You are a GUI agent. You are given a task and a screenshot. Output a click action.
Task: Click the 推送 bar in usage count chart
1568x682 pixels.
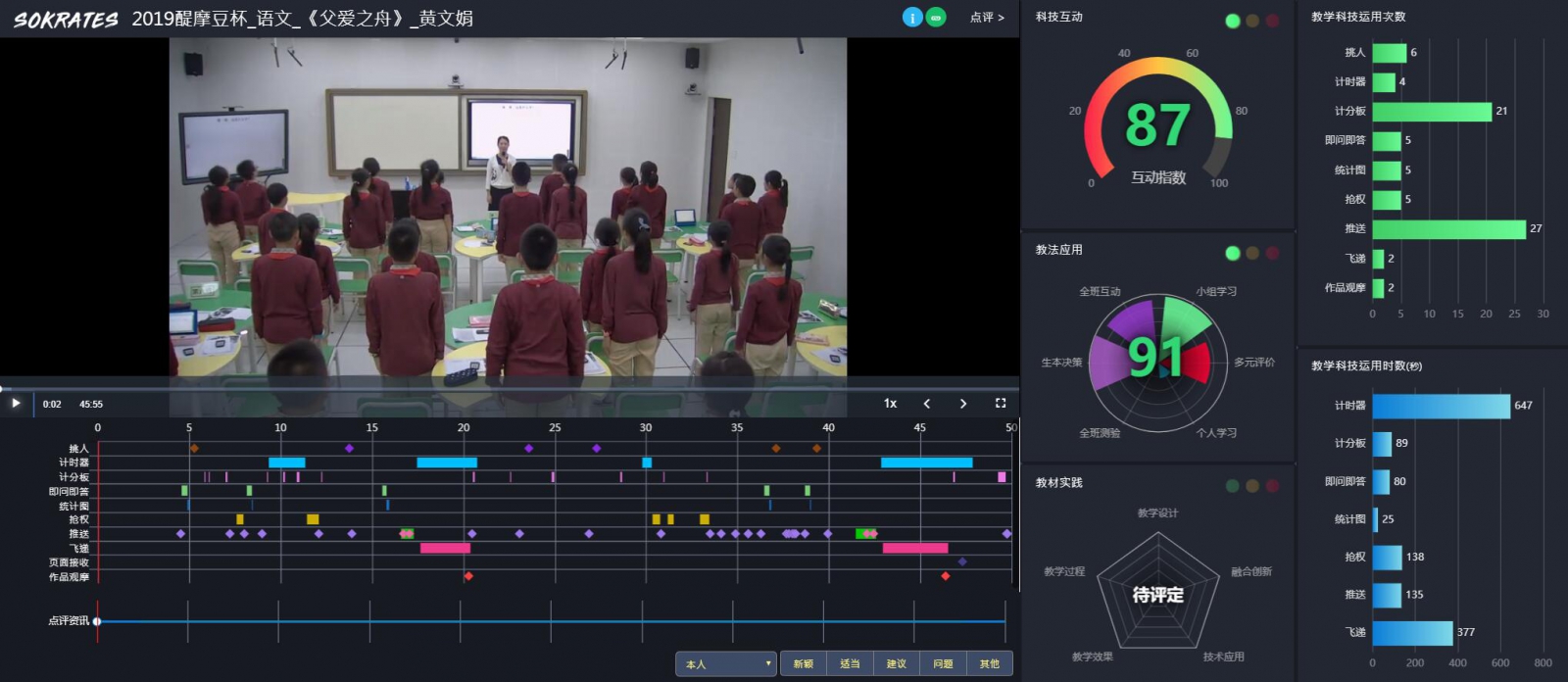(x=1448, y=228)
